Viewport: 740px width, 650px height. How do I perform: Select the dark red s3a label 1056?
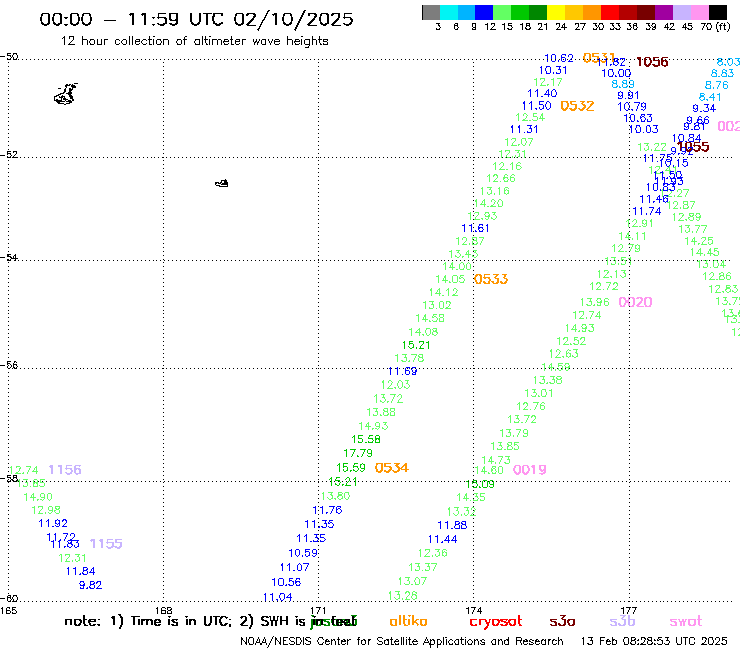click(x=652, y=62)
